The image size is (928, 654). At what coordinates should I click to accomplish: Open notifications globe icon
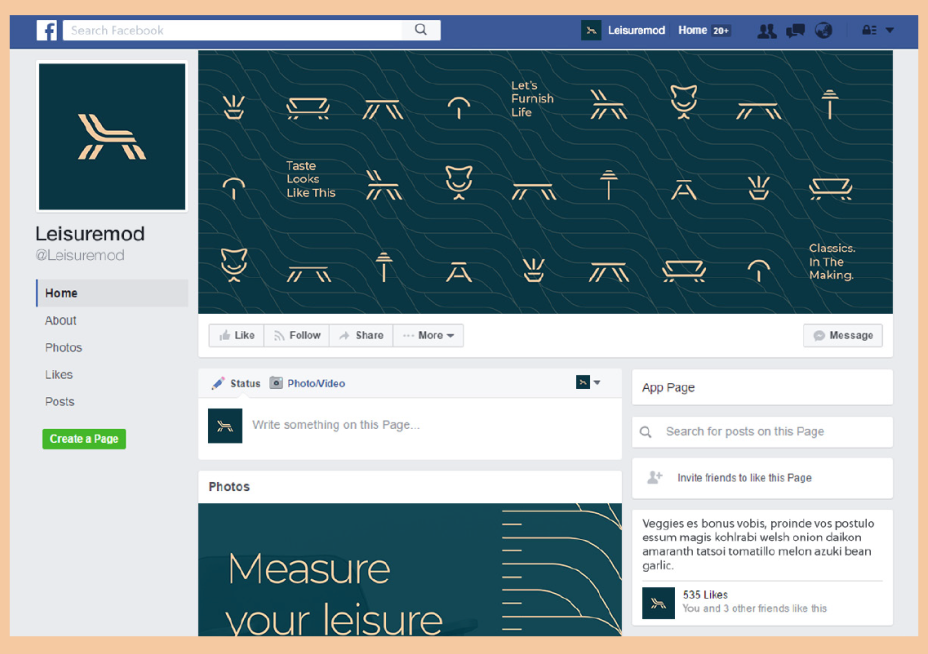(823, 30)
